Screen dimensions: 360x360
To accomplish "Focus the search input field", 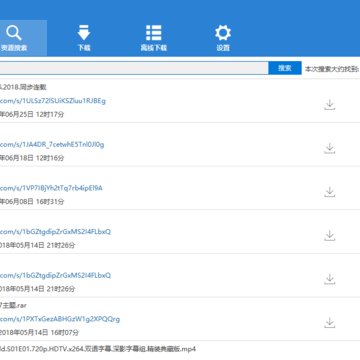I will [134, 68].
